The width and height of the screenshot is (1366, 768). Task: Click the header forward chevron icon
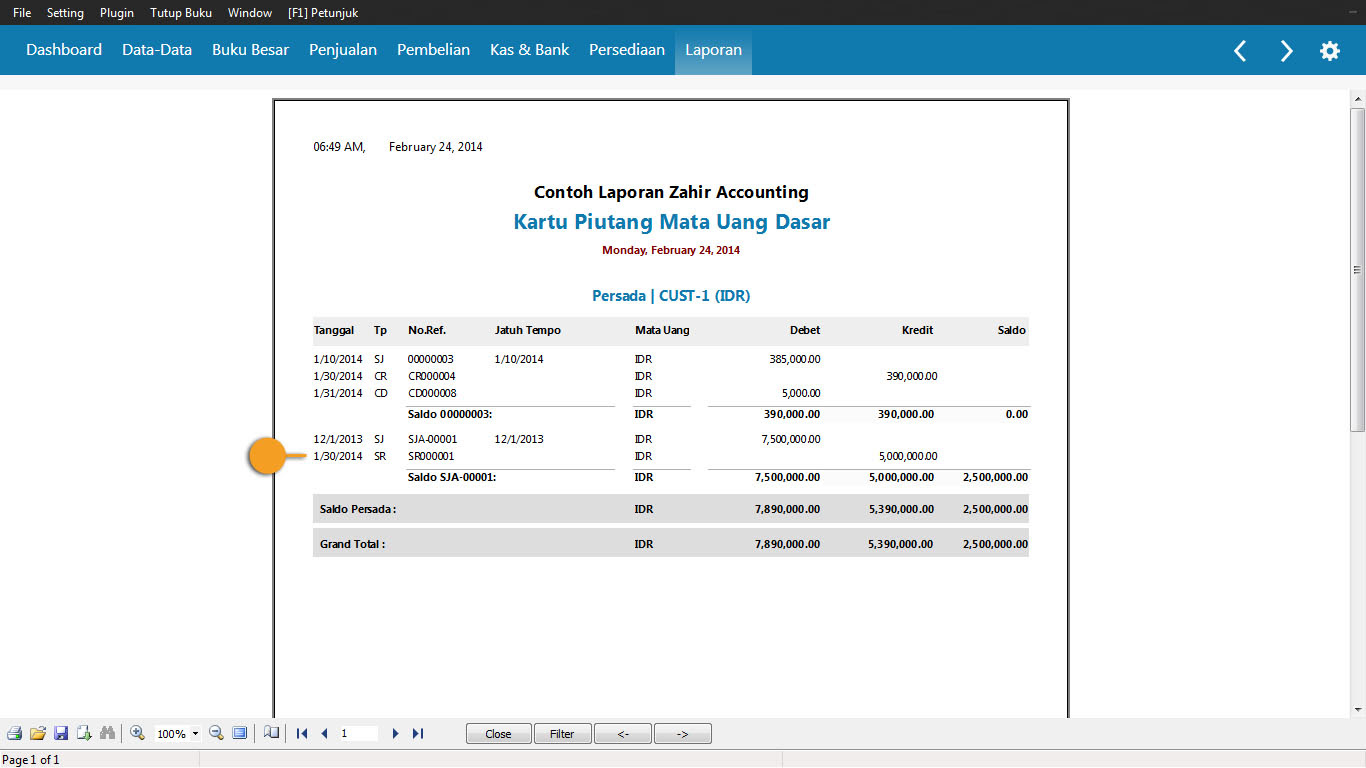click(1286, 51)
